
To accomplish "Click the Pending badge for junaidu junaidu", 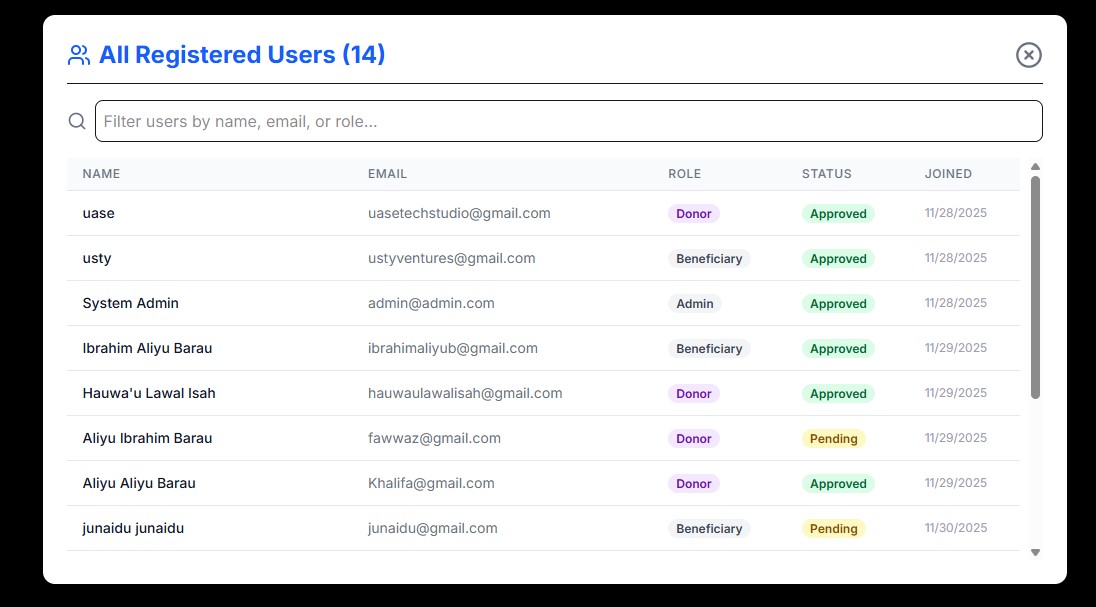I will pyautogui.click(x=833, y=528).
